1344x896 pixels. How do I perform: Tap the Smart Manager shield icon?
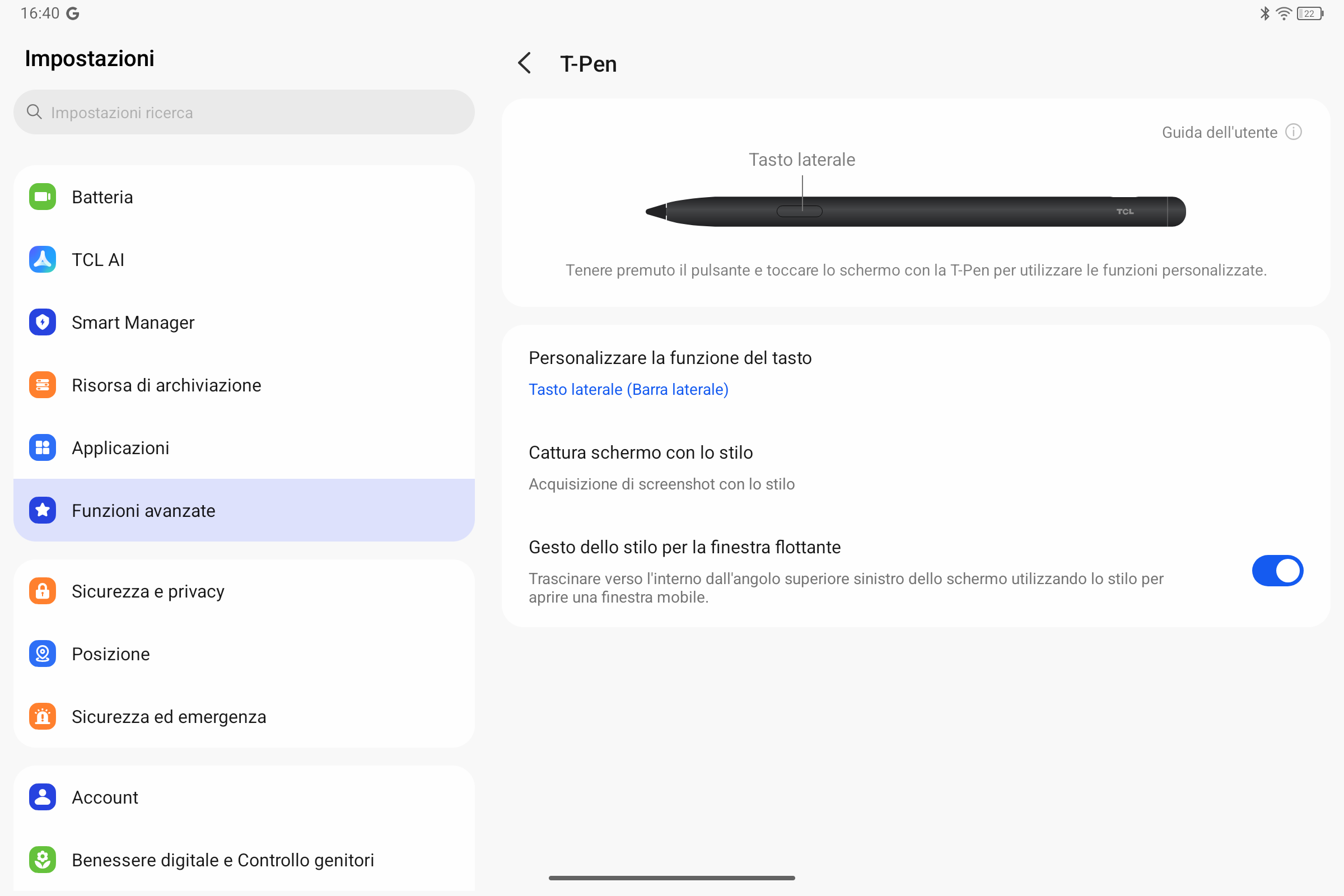[x=43, y=323]
